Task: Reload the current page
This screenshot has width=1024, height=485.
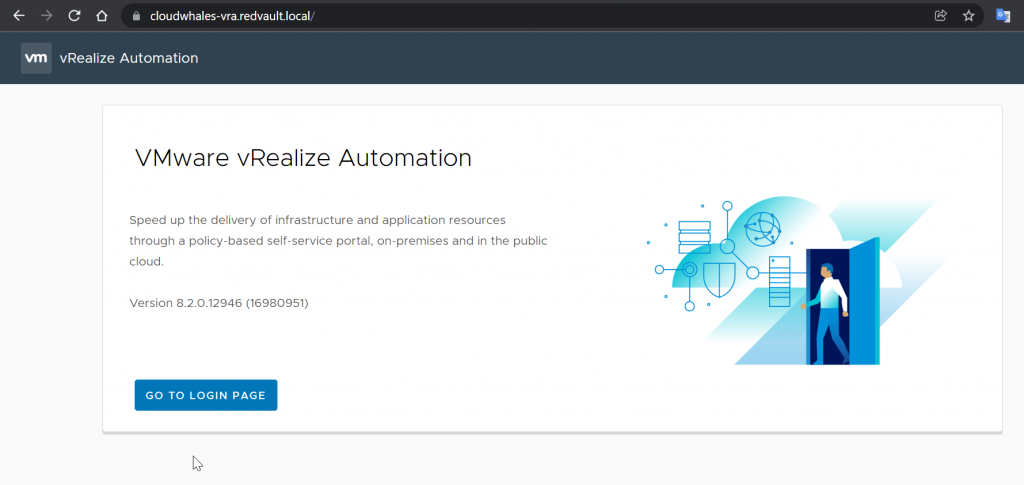Action: [74, 16]
